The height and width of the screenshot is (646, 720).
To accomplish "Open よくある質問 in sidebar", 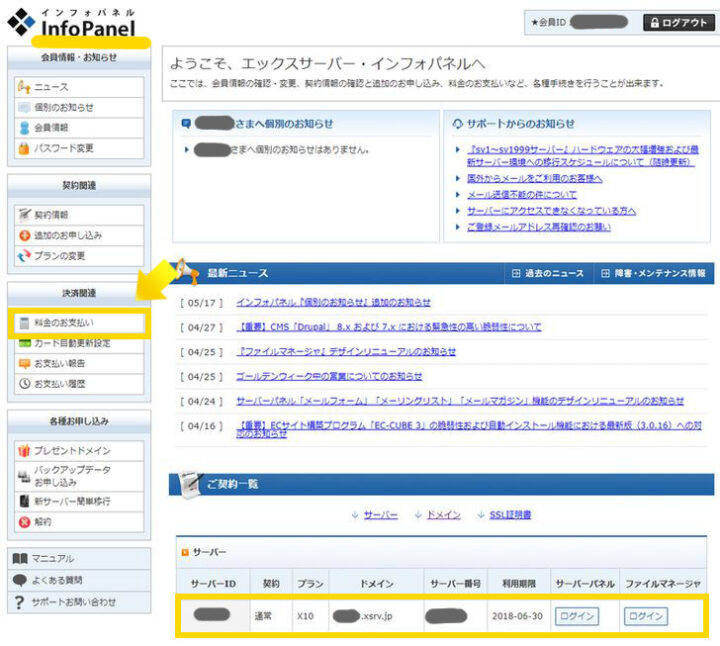I will pos(79,580).
